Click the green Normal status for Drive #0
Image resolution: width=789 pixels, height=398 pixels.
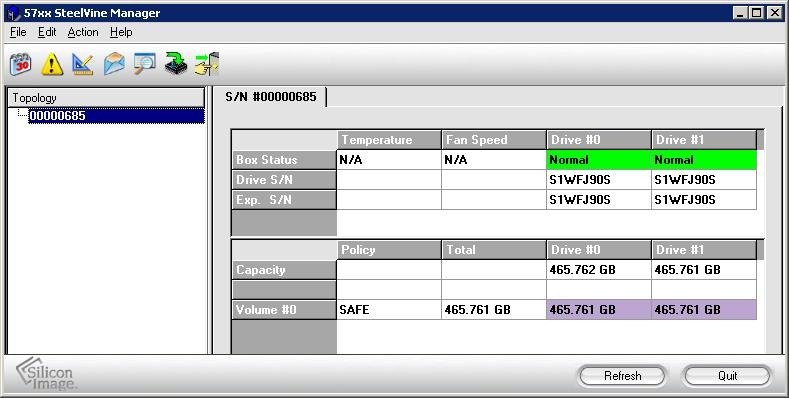(x=599, y=160)
